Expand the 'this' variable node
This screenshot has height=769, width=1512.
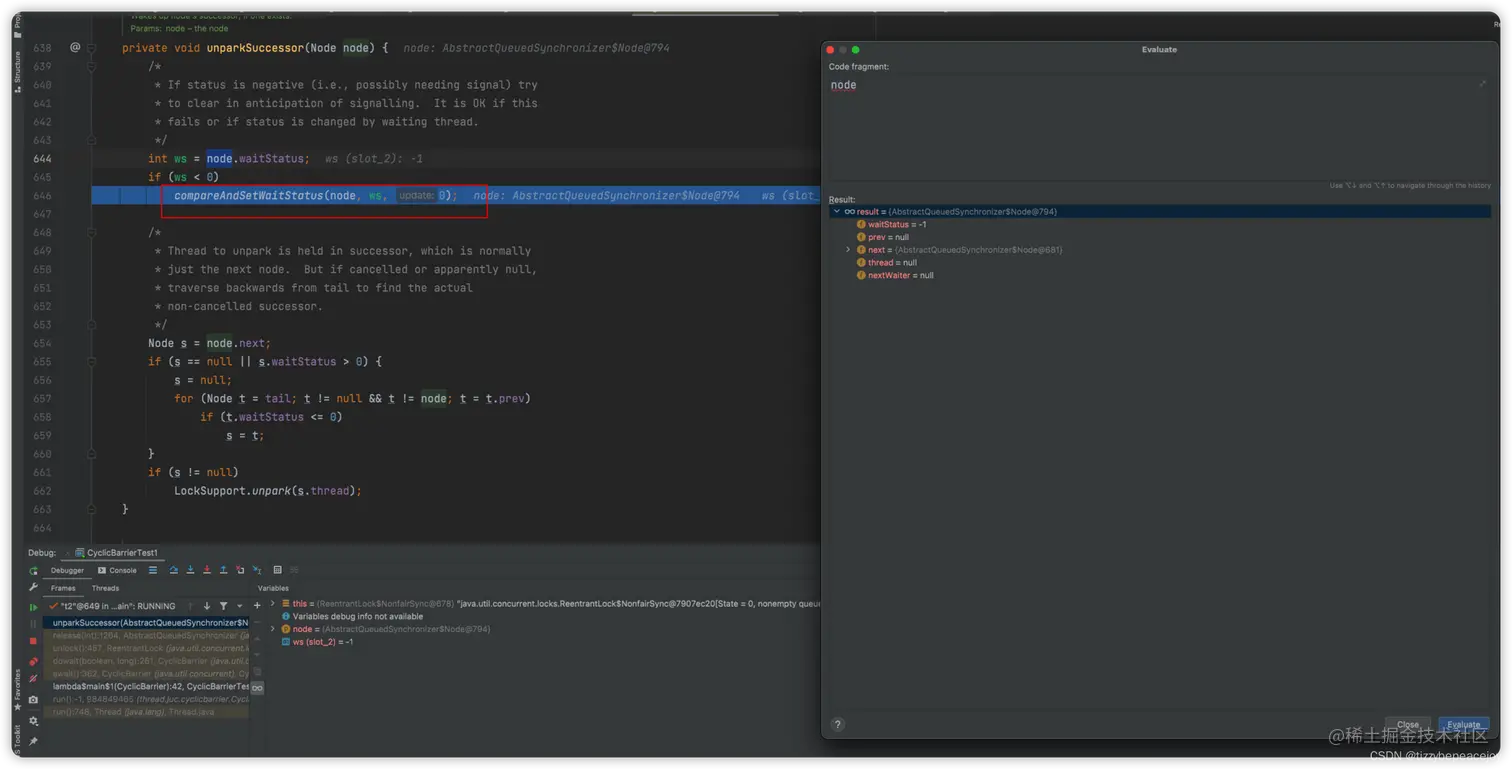click(x=272, y=603)
